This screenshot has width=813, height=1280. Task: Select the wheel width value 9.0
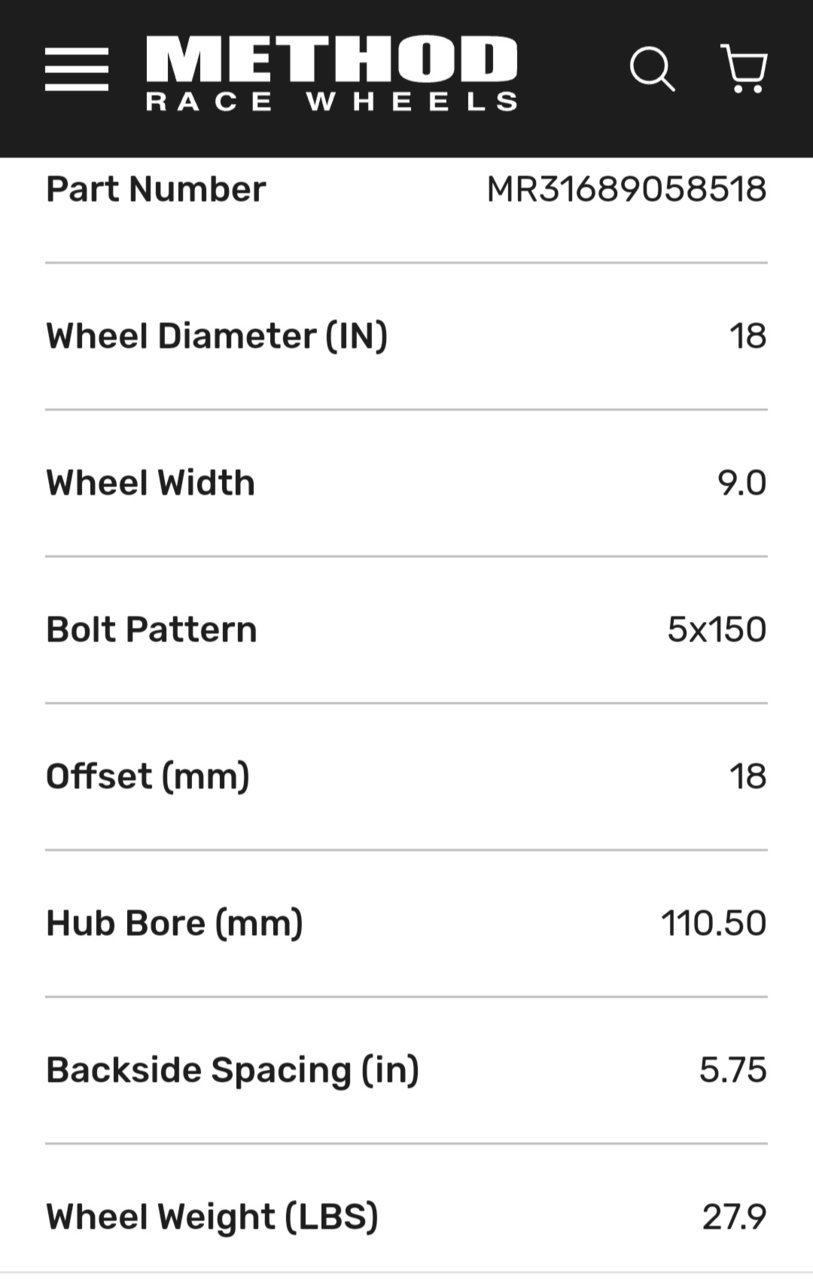742,483
